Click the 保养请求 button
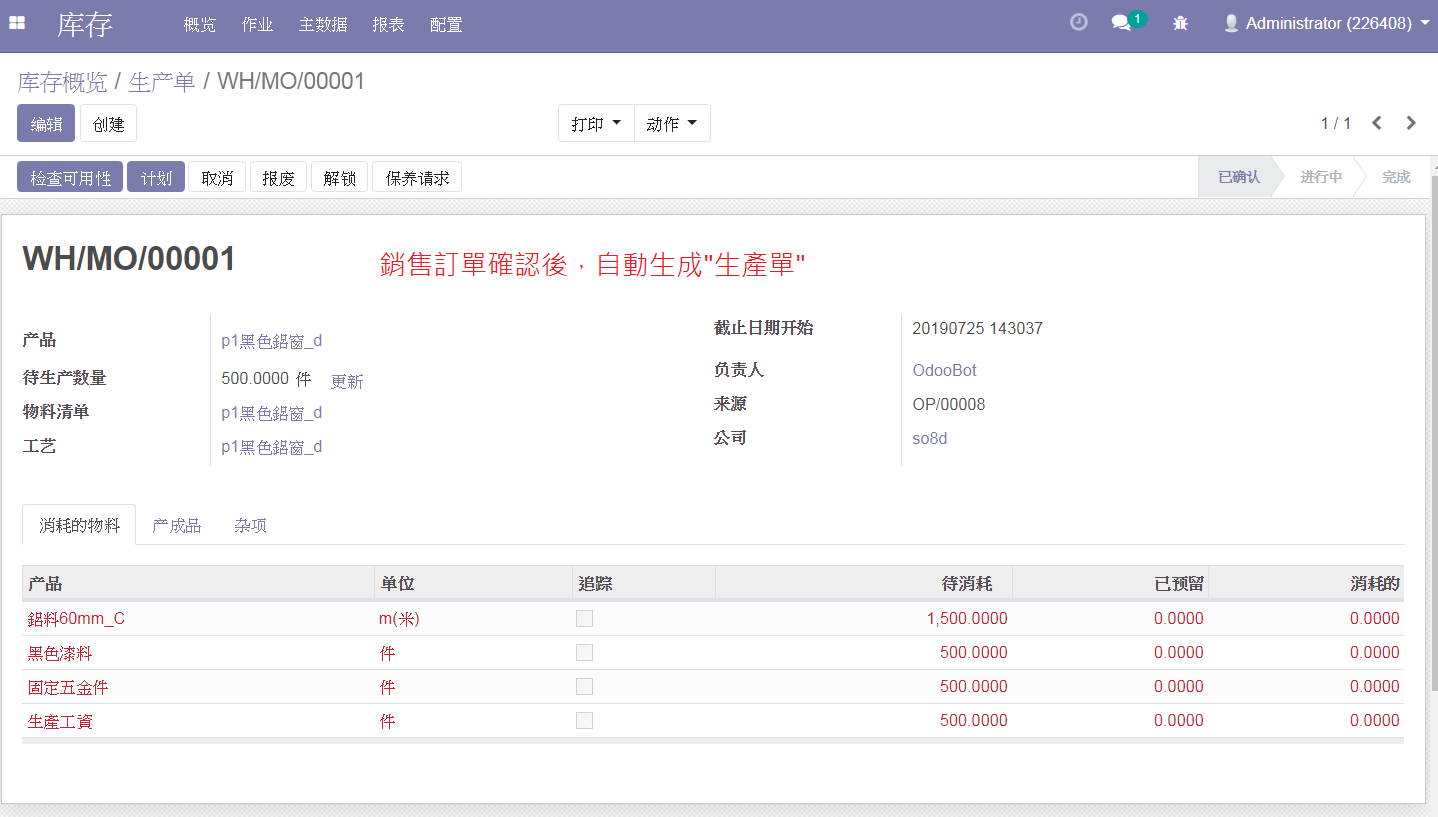The image size is (1438, 817). coord(417,178)
